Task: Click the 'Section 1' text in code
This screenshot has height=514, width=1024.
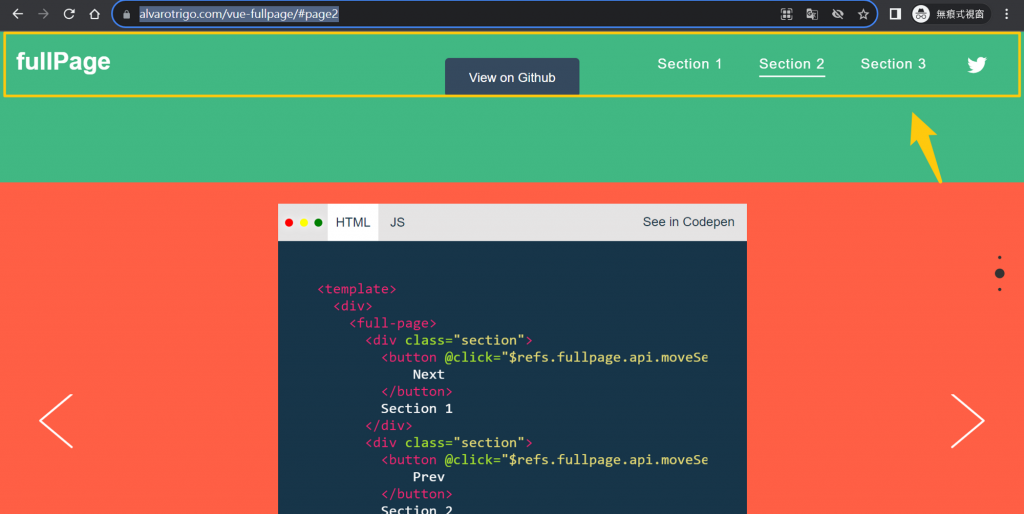Action: tap(417, 408)
